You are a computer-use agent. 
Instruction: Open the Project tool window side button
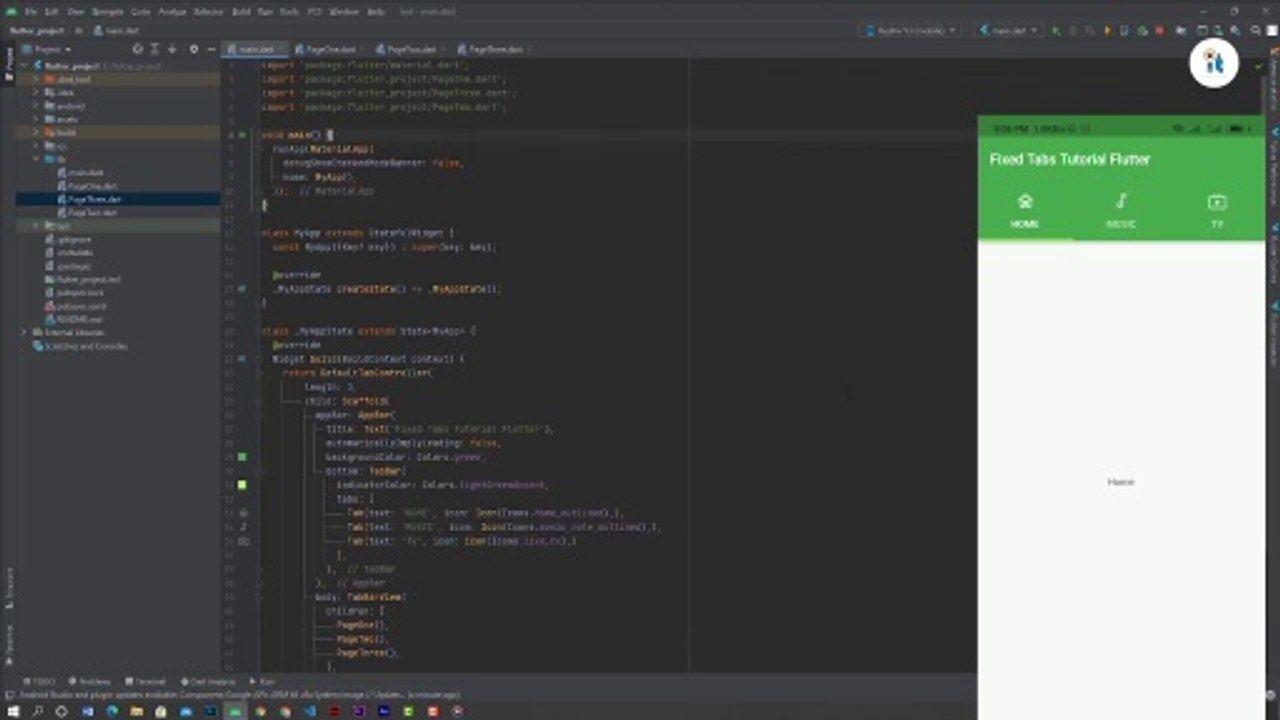click(x=8, y=65)
